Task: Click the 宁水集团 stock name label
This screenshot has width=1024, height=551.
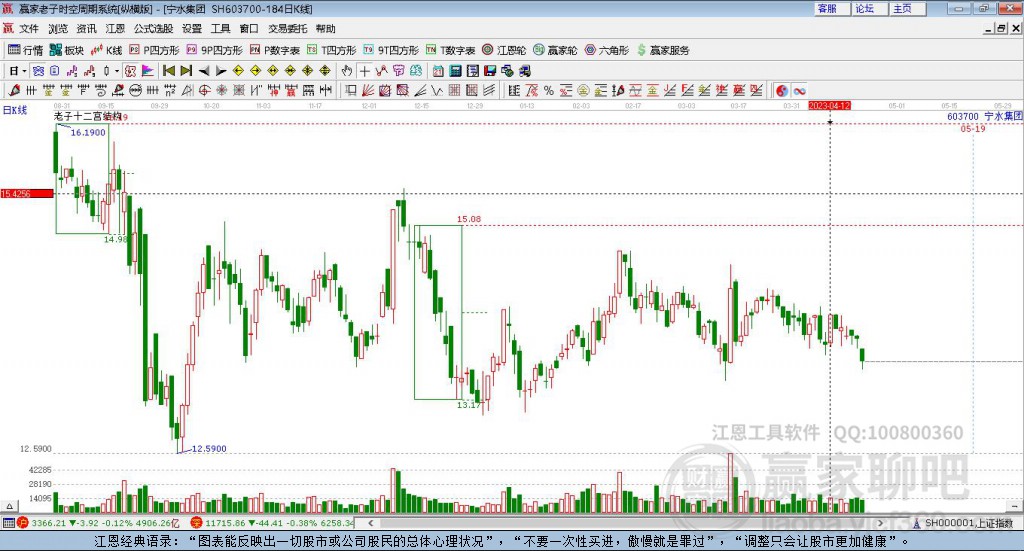Action: [1003, 116]
